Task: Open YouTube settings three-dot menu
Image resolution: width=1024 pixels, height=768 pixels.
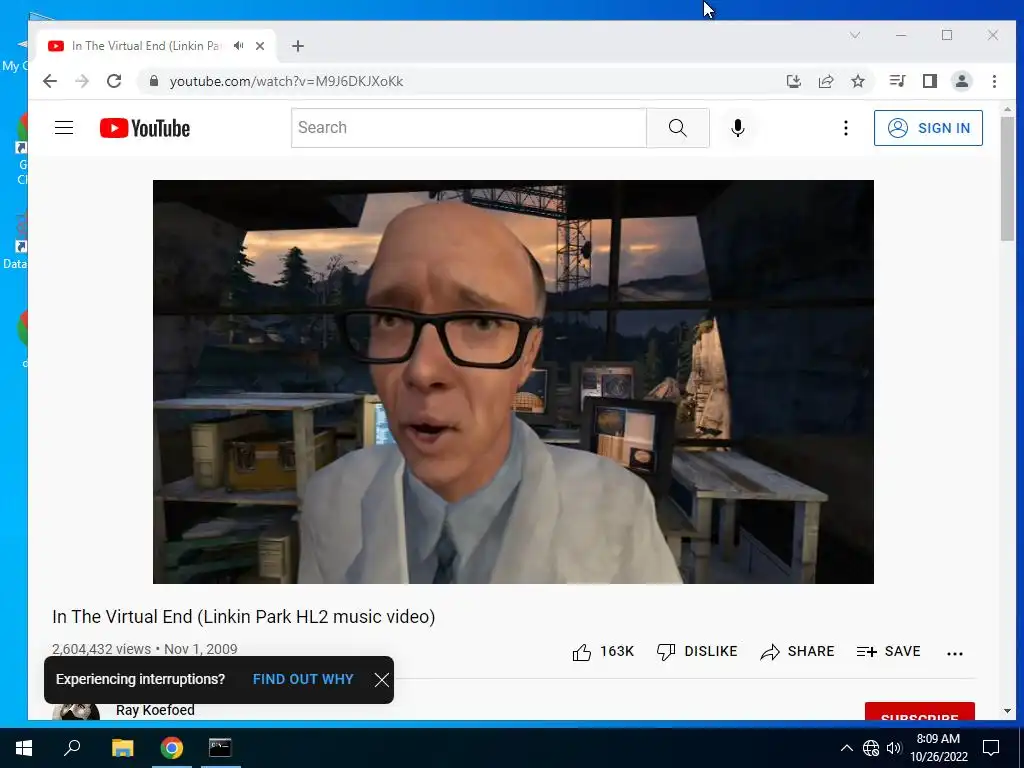Action: (846, 128)
